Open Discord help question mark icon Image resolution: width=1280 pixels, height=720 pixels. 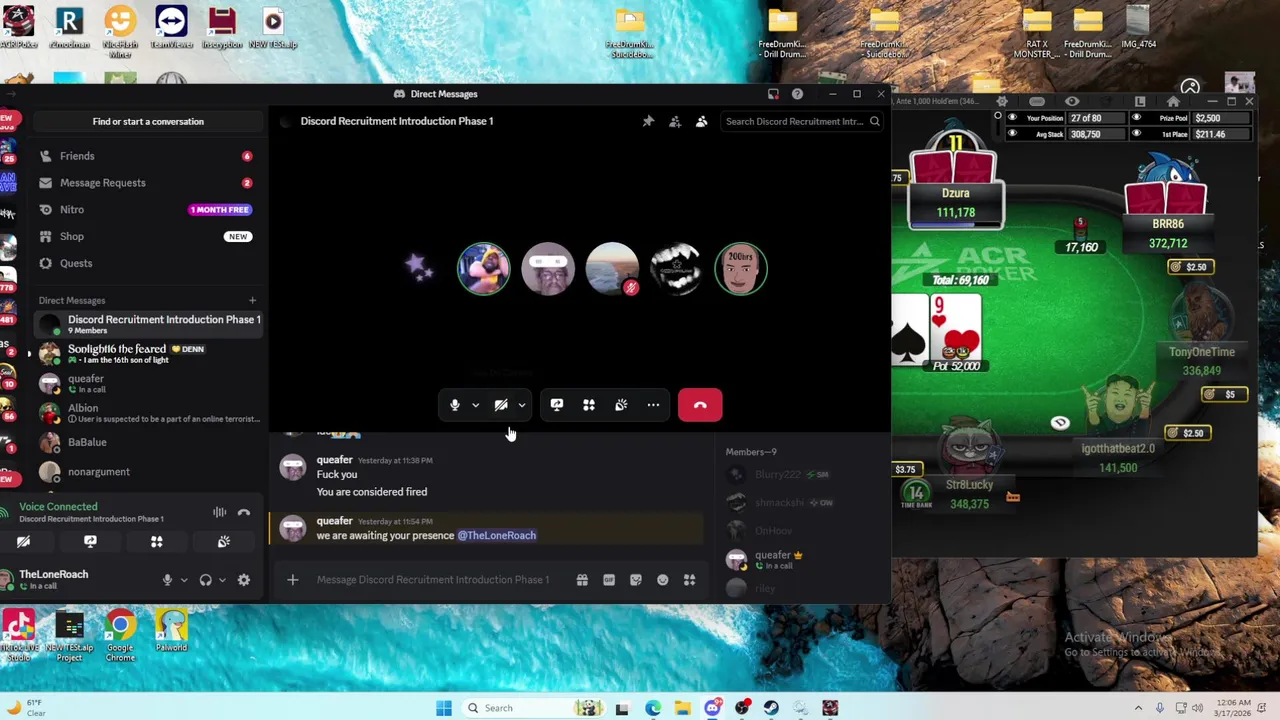797,94
